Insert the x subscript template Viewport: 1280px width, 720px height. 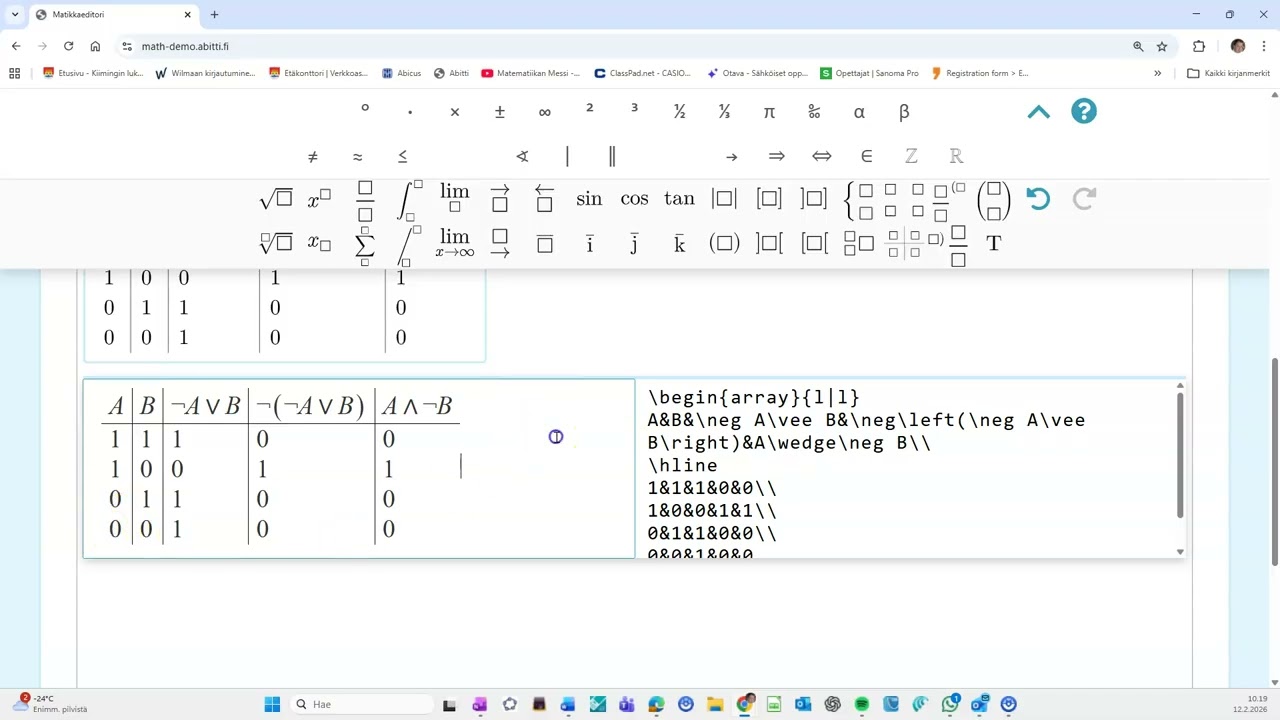[x=319, y=243]
